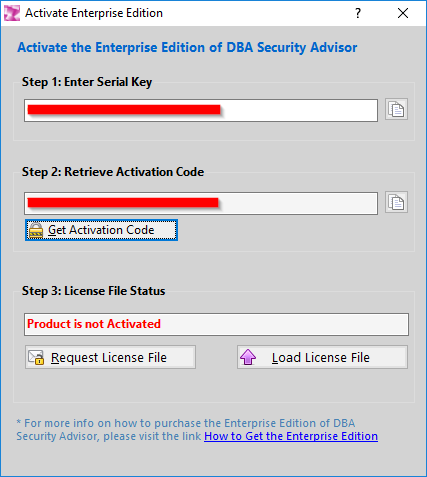Focus the Serial Key input field
Viewport: 427px width, 477px height.
pyautogui.click(x=201, y=110)
